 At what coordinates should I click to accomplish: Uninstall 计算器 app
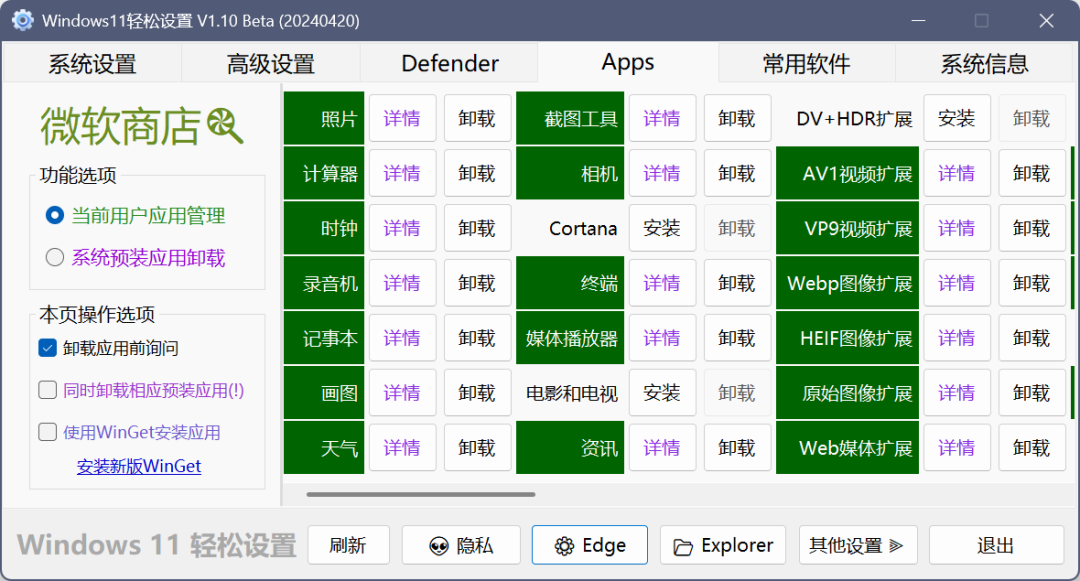click(x=477, y=173)
